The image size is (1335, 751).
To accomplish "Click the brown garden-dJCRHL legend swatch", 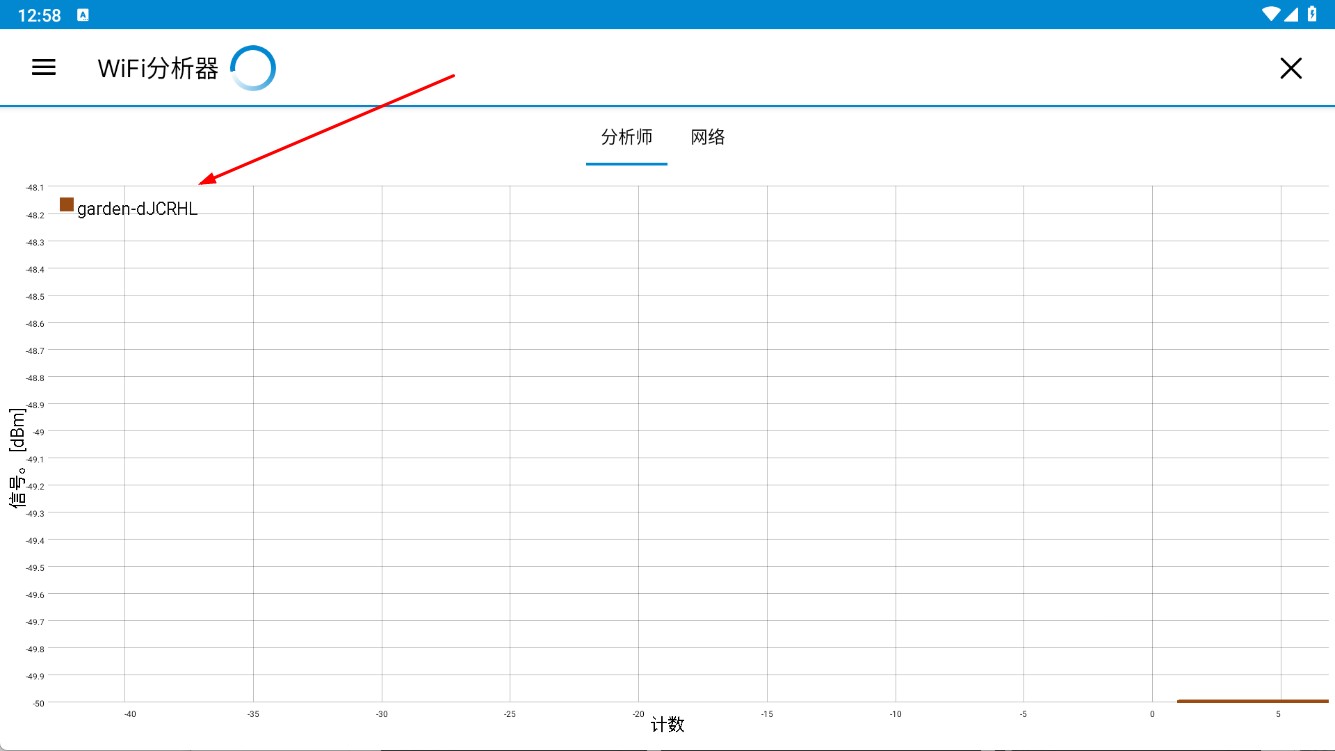I will [x=67, y=204].
